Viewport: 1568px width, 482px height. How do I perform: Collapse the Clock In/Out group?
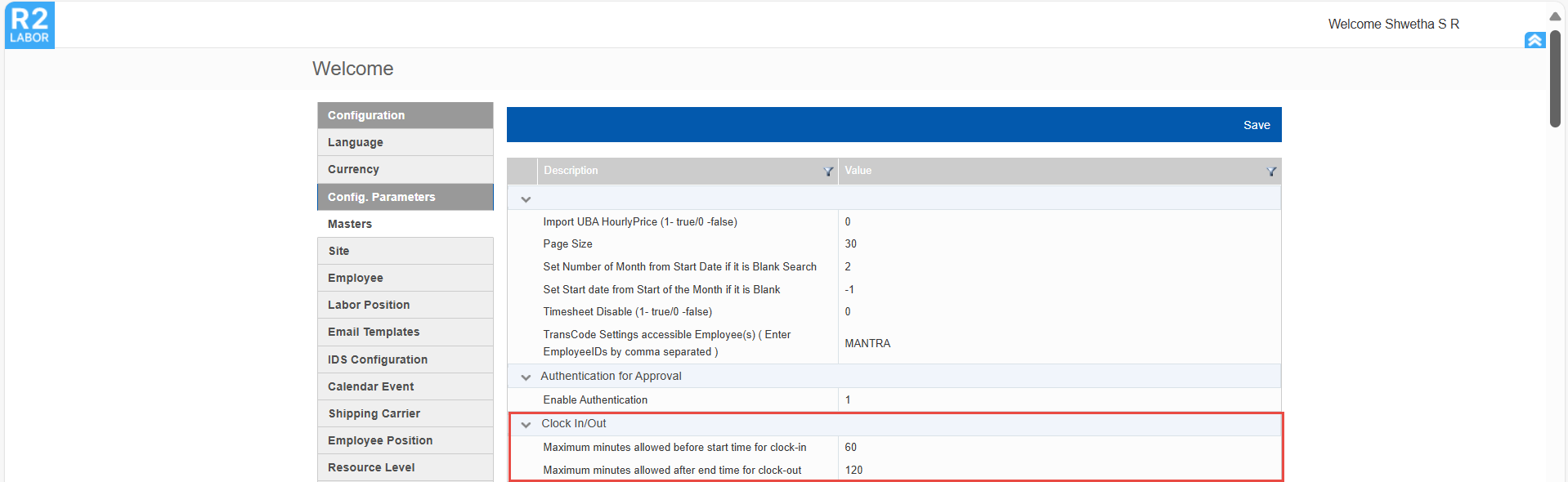click(x=526, y=425)
